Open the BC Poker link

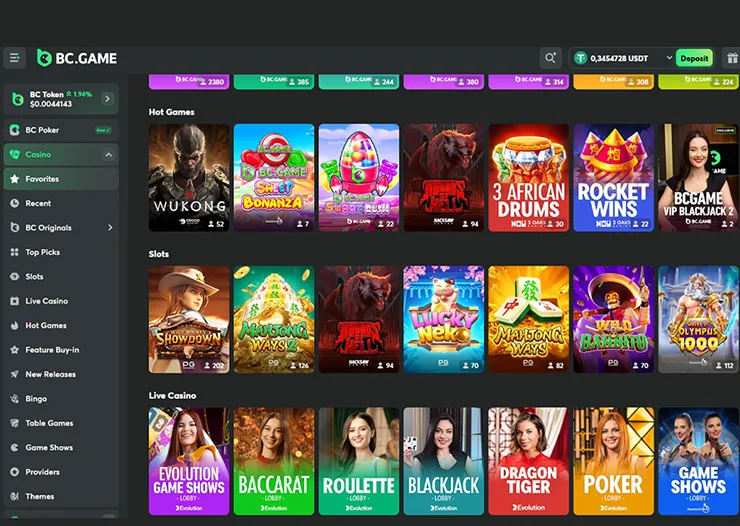[61, 130]
